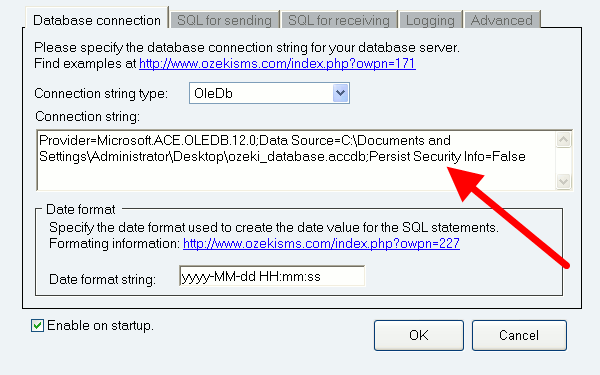Screen dimensions: 600x375
Task: Click the connection string scroll down arrow
Action: (x=563, y=181)
